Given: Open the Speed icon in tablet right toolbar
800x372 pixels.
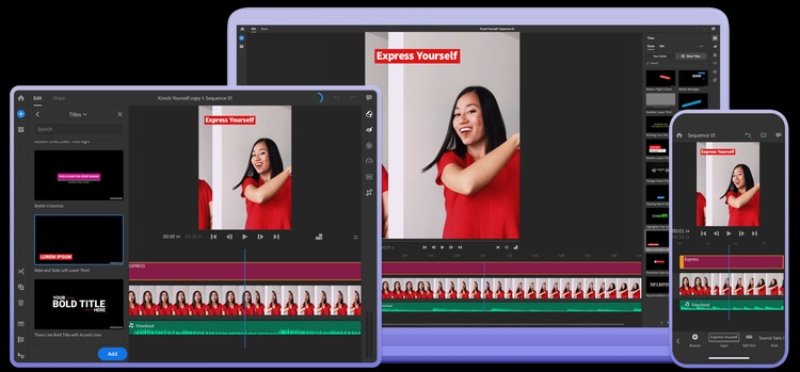Looking at the screenshot, I should tap(369, 161).
